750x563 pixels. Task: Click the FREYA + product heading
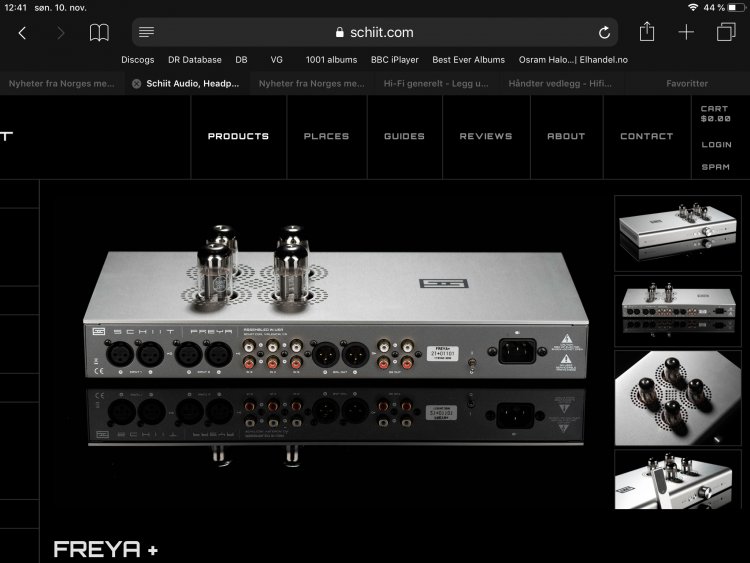pos(106,549)
